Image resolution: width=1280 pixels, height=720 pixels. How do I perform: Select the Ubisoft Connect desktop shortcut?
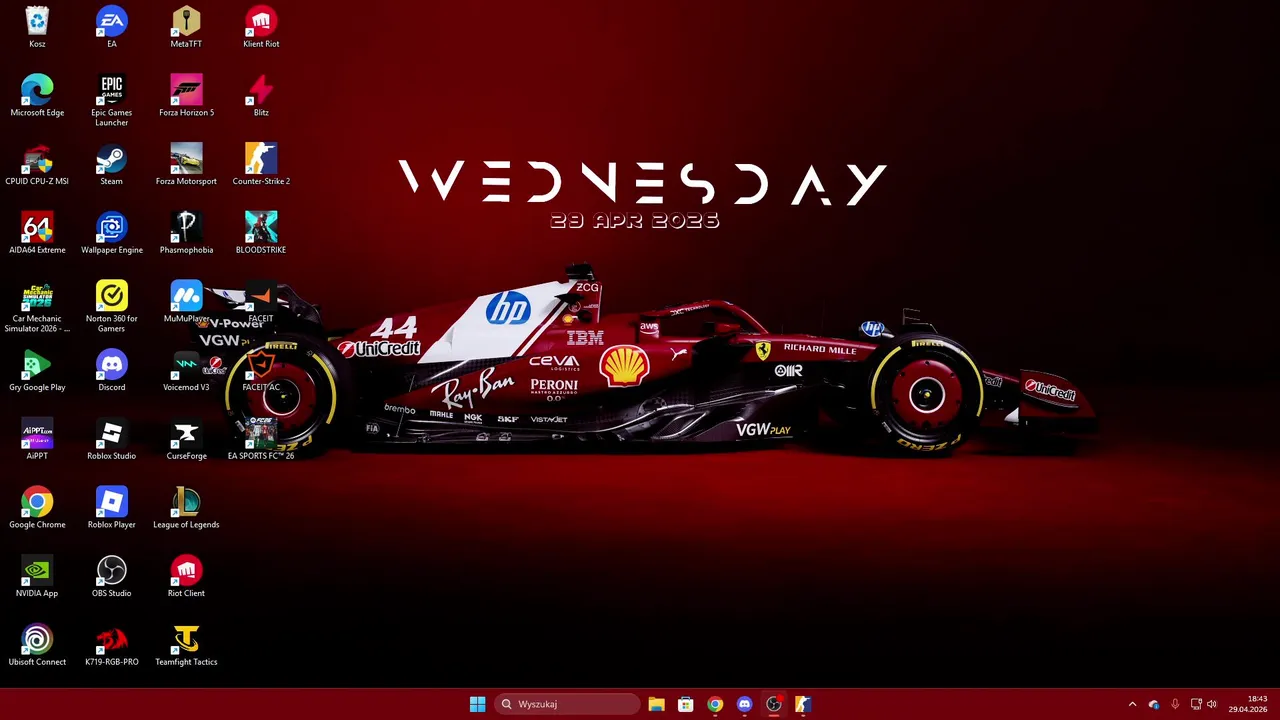pos(37,646)
